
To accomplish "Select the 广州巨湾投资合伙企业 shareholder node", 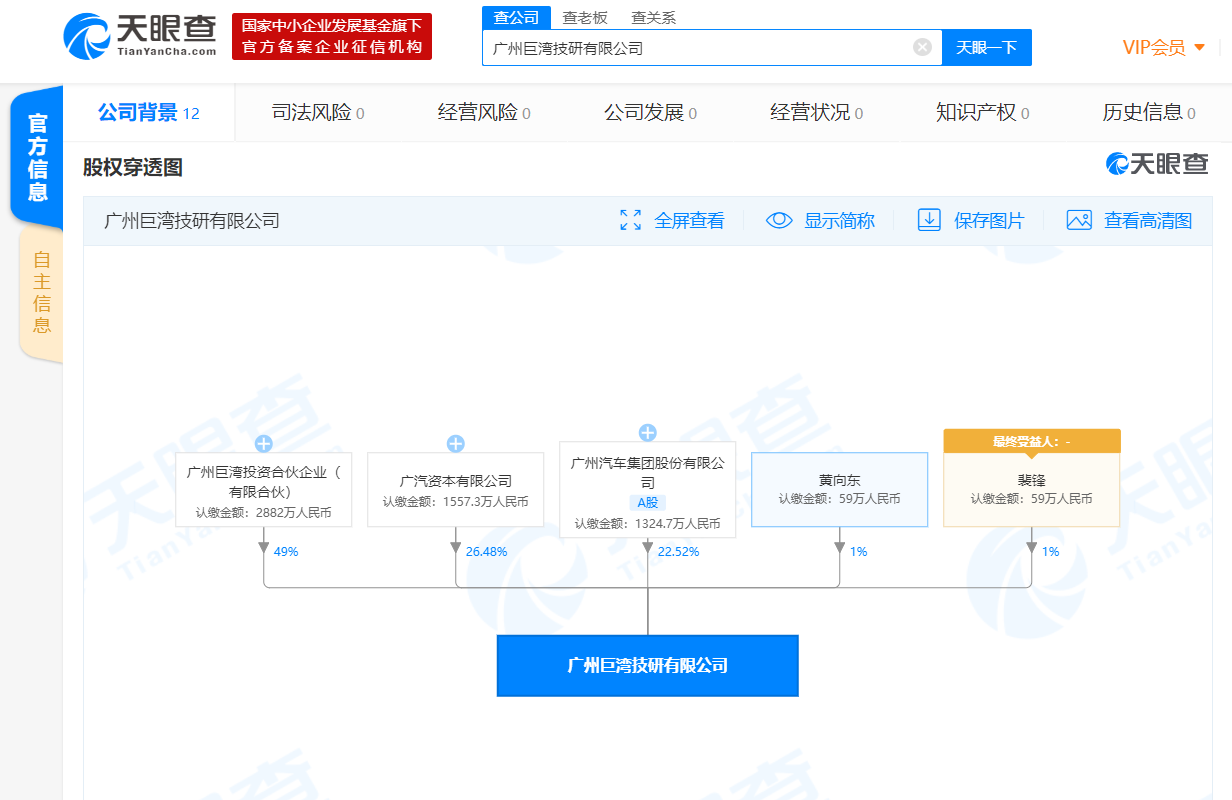I will pos(264,490).
